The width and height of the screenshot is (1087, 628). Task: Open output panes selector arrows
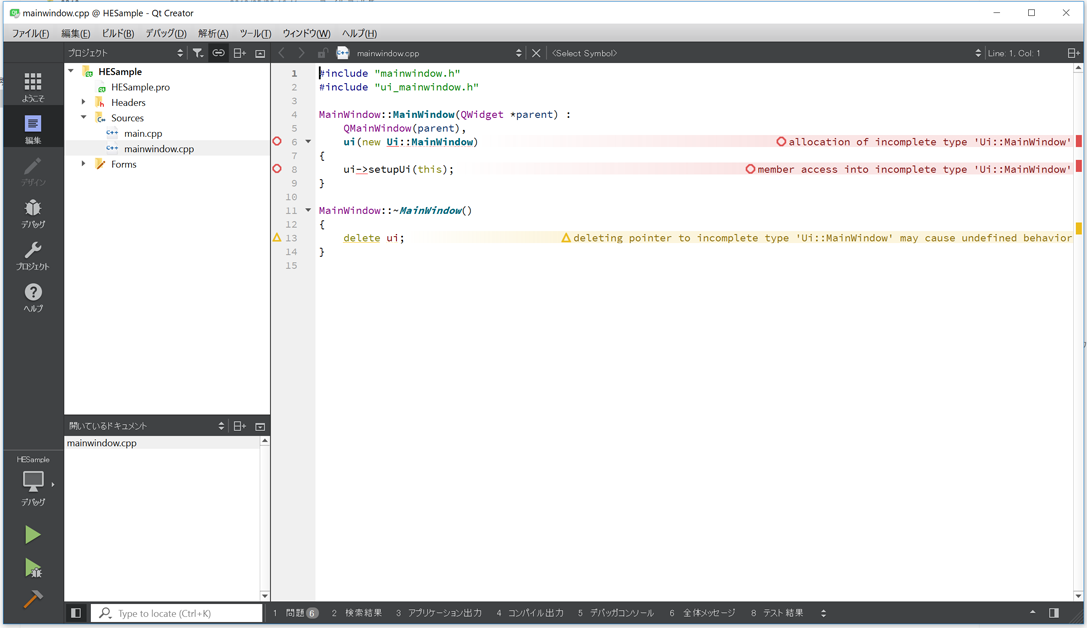824,613
